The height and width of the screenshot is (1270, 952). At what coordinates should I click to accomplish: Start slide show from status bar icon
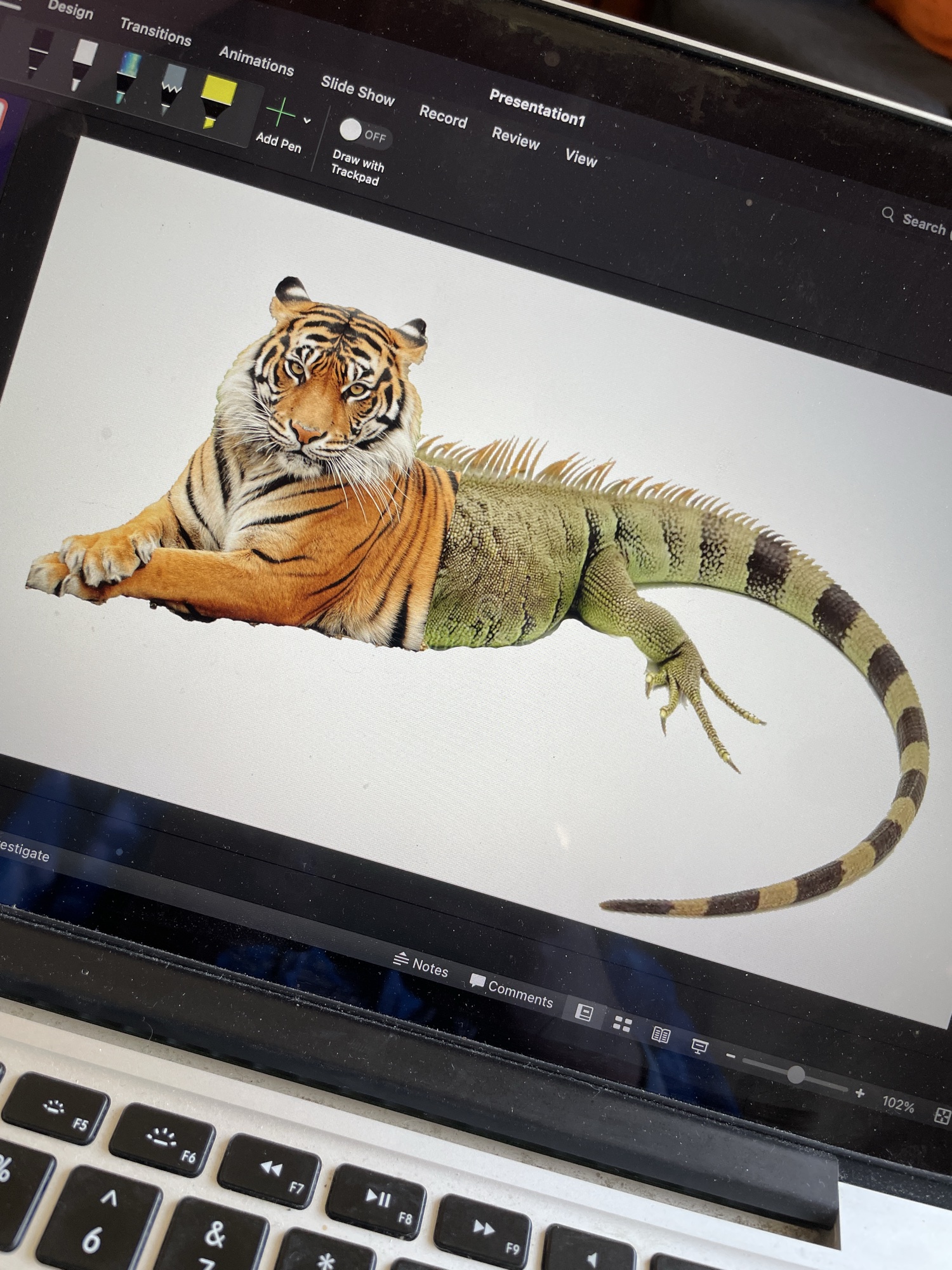click(699, 1046)
